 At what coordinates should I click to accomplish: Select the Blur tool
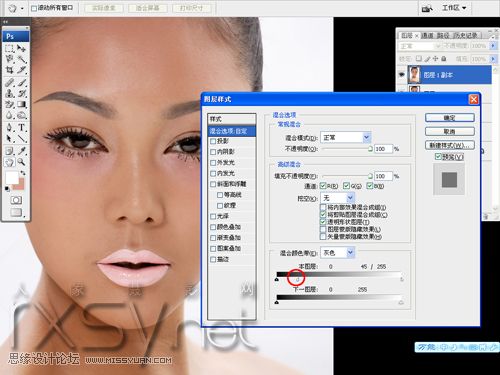9,115
